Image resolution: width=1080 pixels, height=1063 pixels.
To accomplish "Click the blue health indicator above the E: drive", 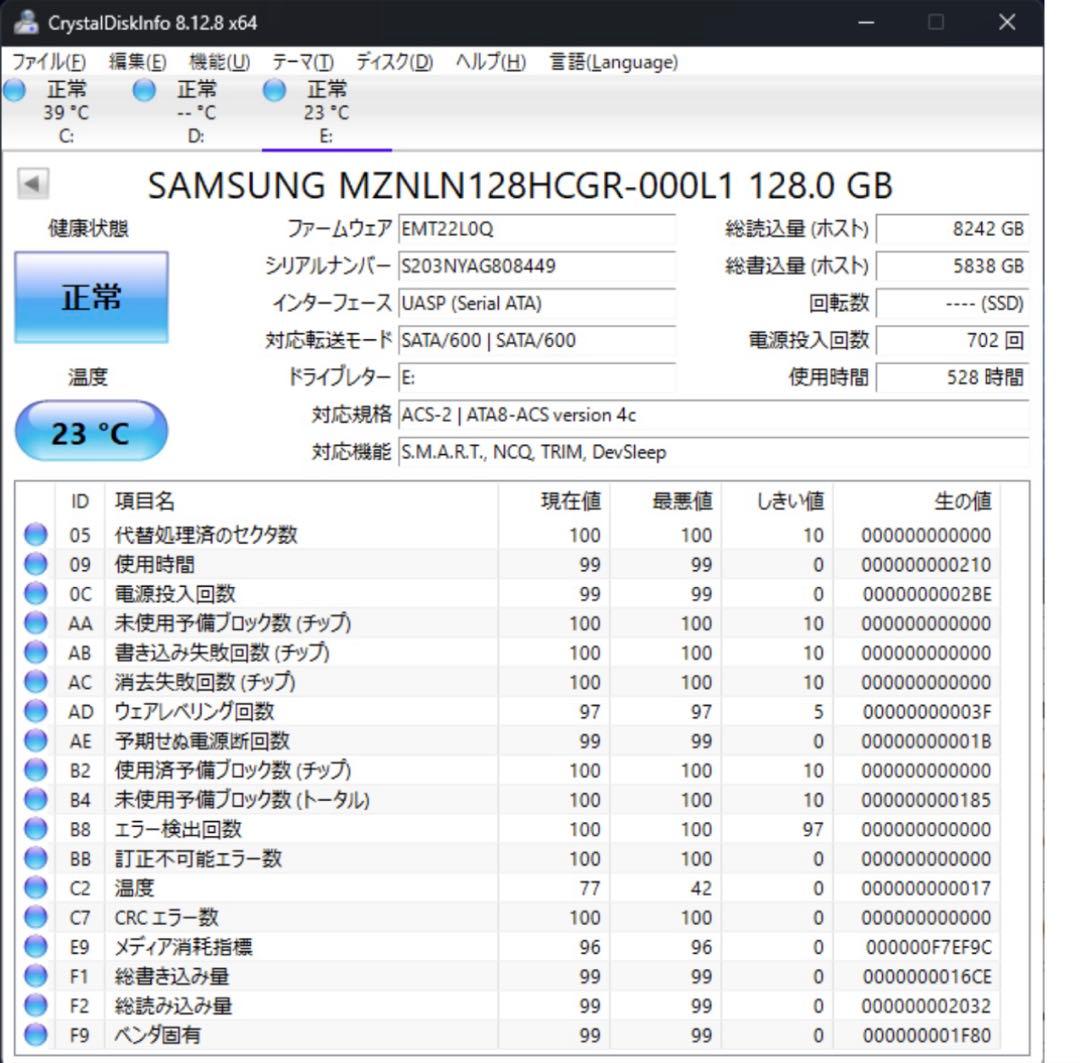I will (272, 89).
